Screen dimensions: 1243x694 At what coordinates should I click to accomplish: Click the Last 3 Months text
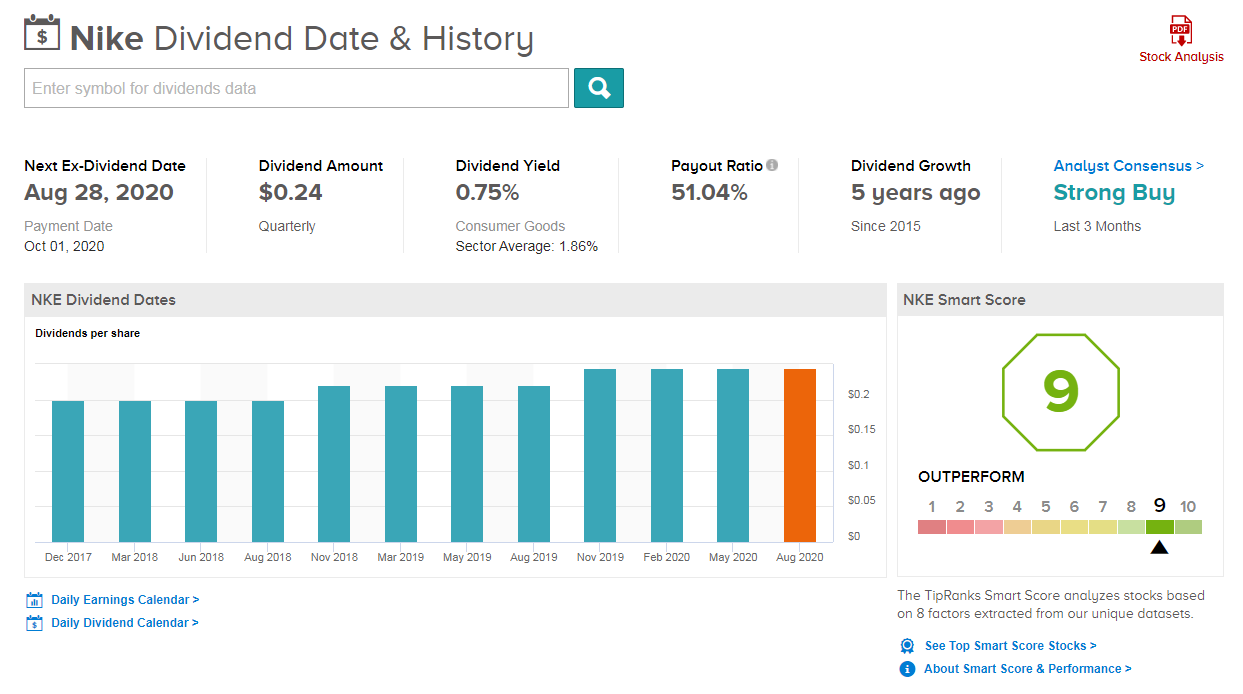1097,226
